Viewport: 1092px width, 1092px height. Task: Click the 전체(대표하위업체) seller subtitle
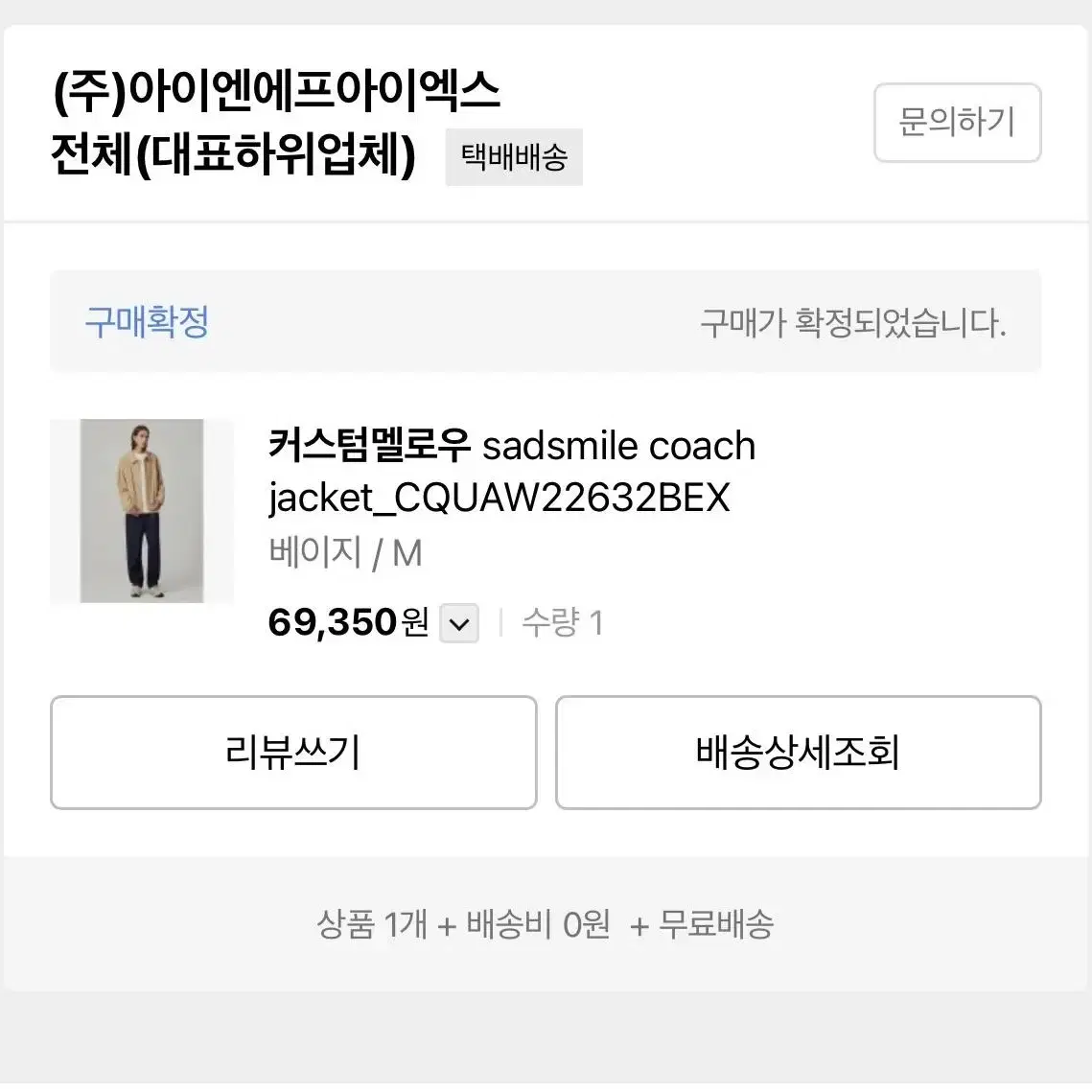(233, 154)
